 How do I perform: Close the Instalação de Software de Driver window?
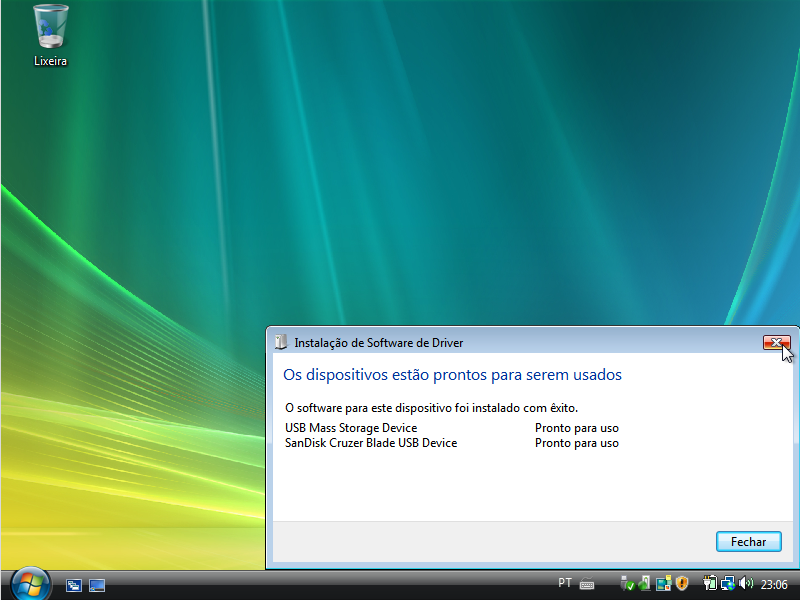[777, 342]
